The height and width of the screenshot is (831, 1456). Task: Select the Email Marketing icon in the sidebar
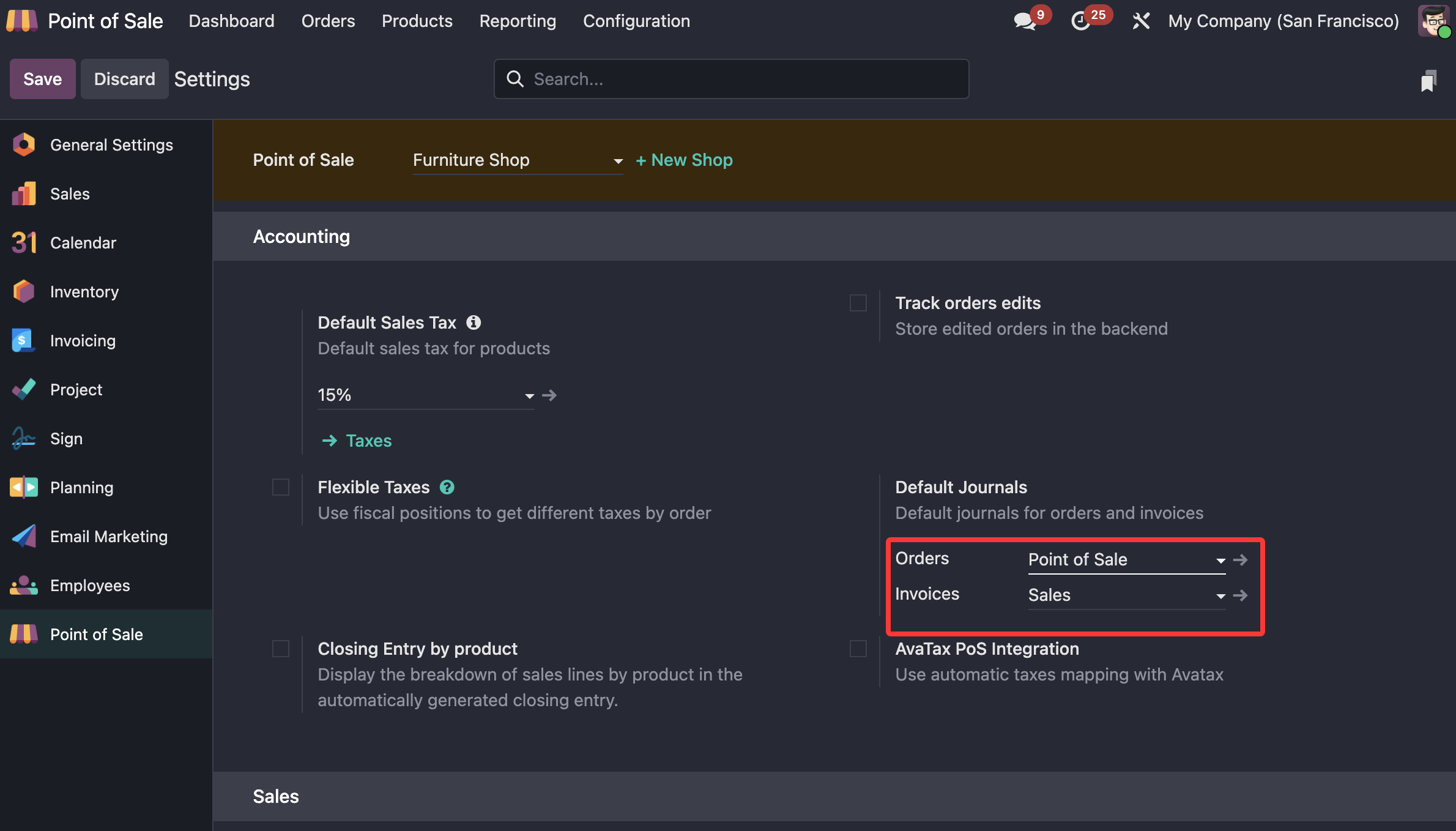coord(24,536)
